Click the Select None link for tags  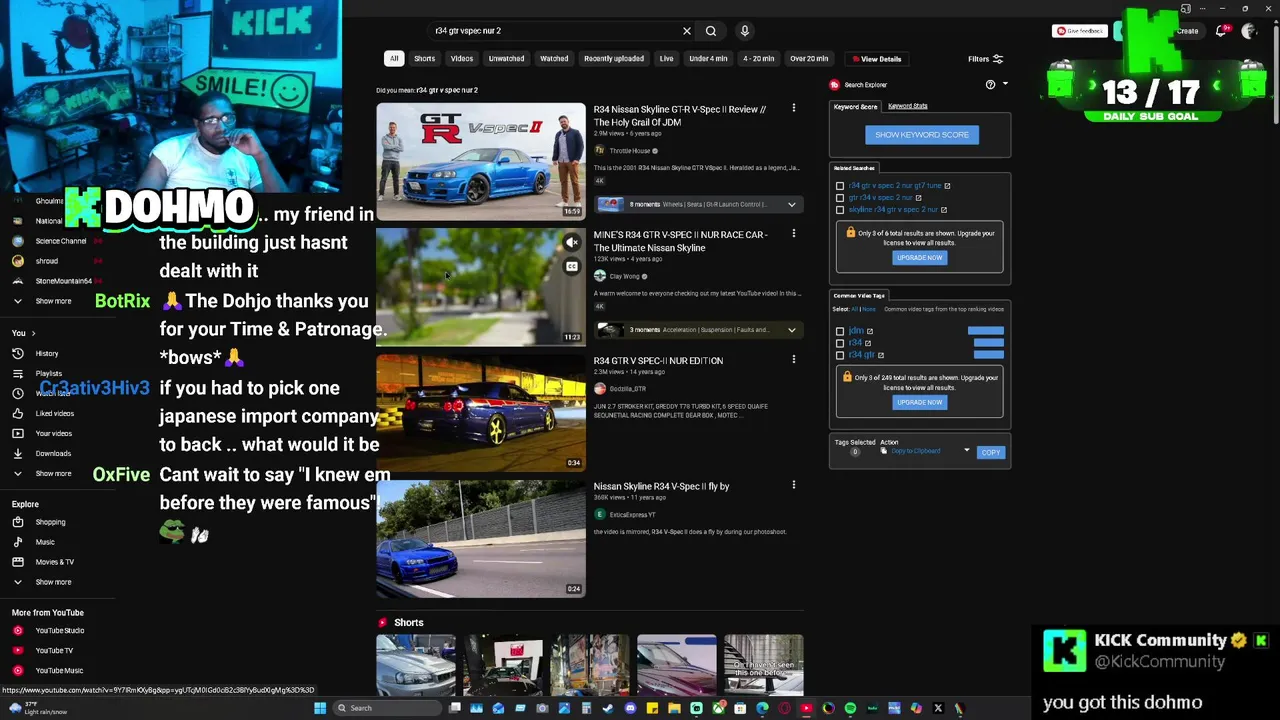pyautogui.click(x=869, y=309)
